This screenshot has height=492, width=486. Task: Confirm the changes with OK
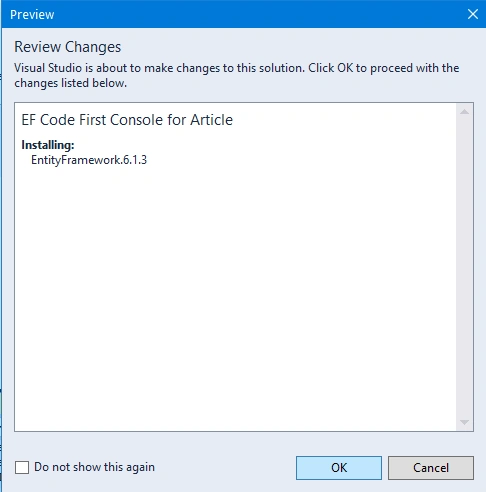click(339, 468)
